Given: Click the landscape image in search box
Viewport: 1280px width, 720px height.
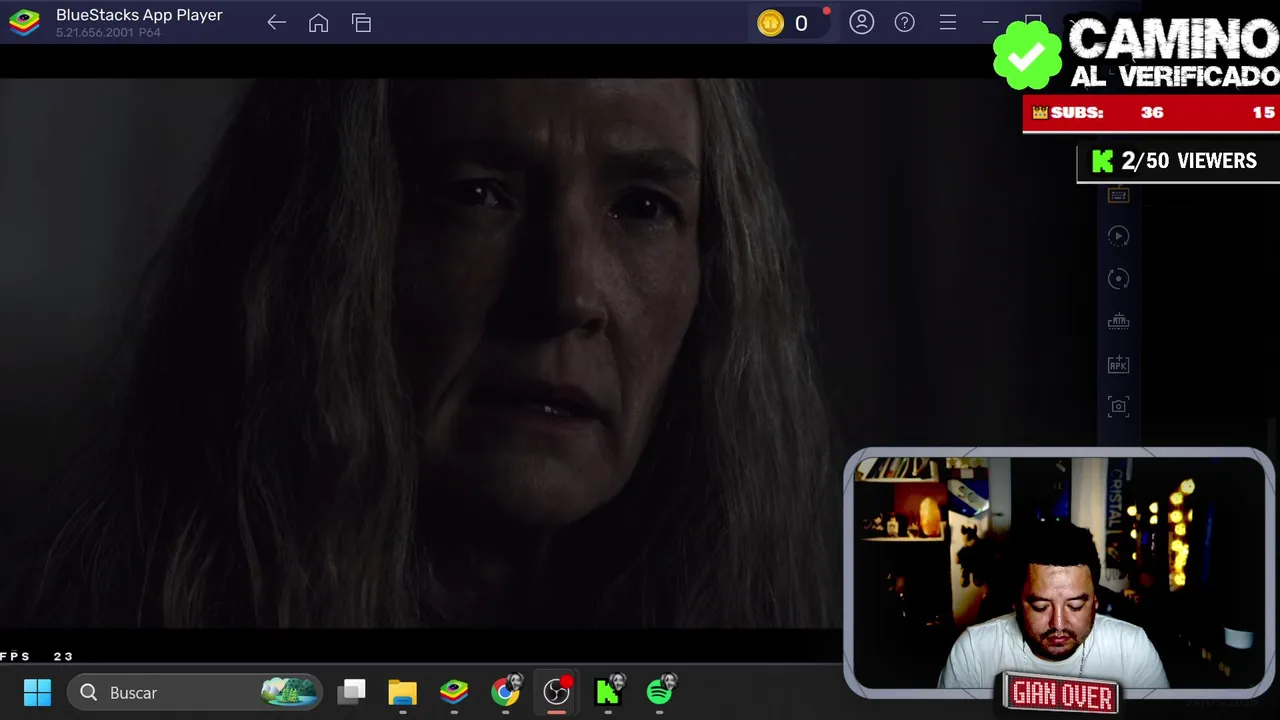Looking at the screenshot, I should (288, 691).
